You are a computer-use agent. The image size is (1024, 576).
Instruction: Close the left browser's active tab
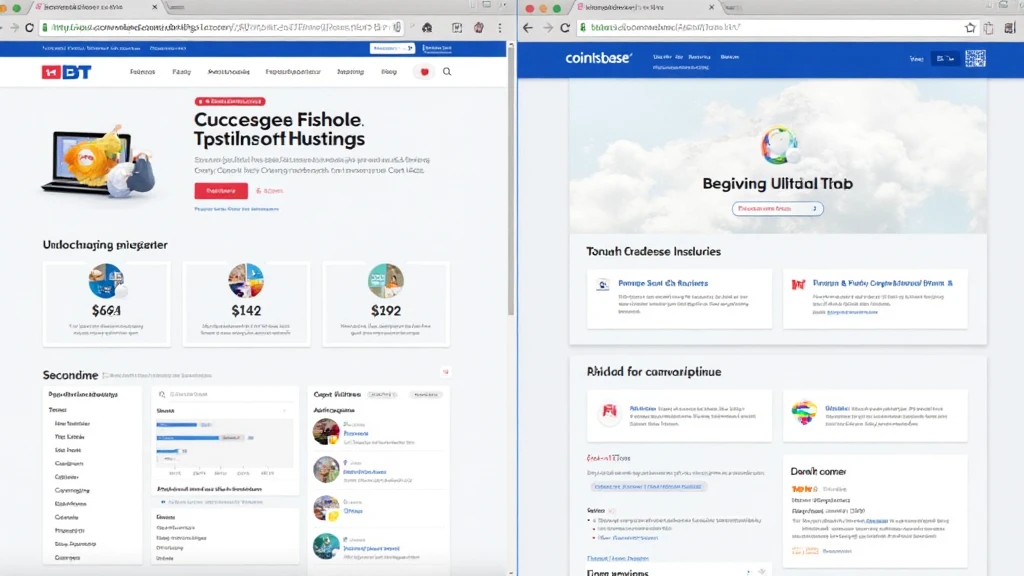click(x=155, y=7)
